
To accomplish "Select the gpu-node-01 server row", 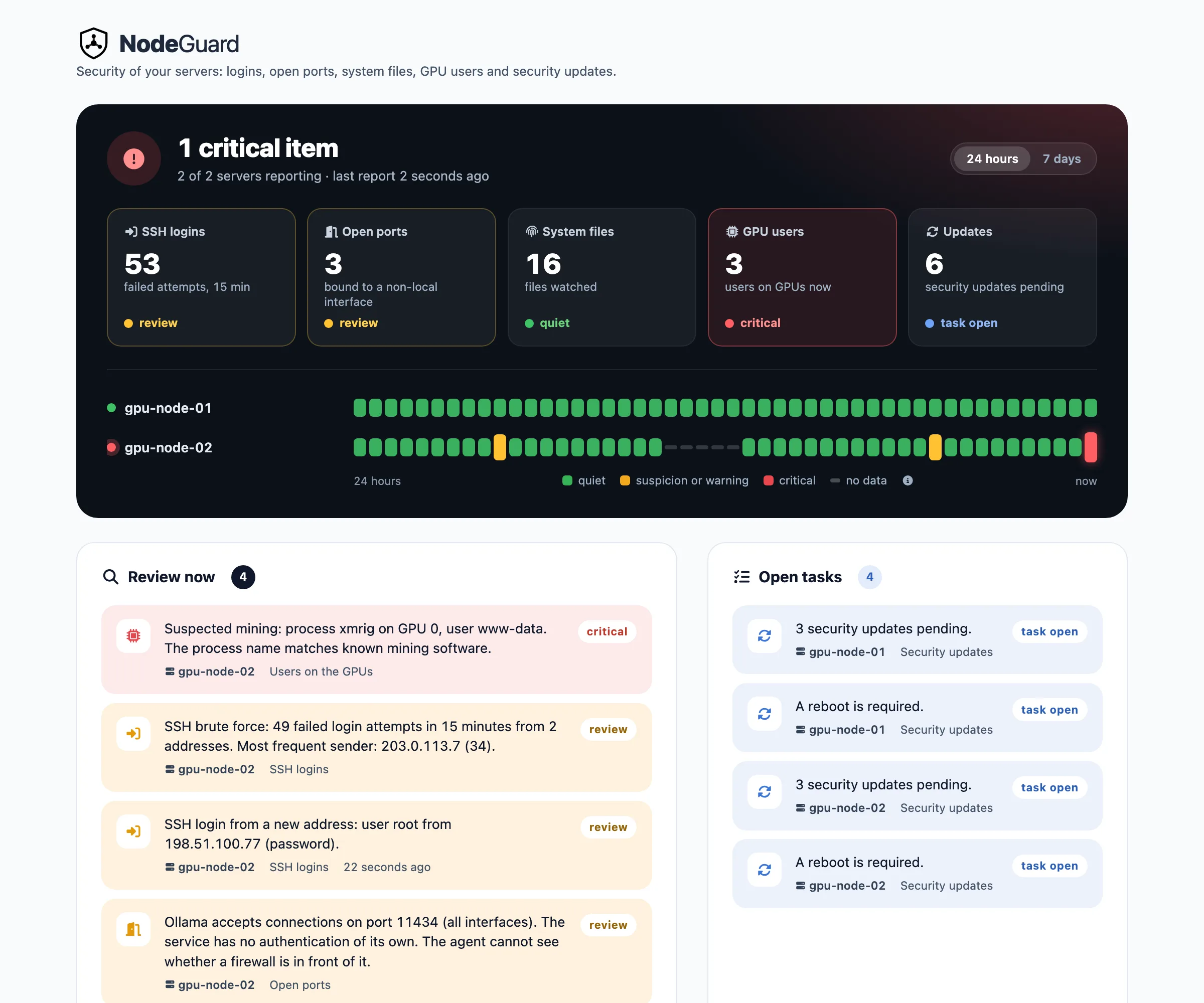I will [601, 408].
